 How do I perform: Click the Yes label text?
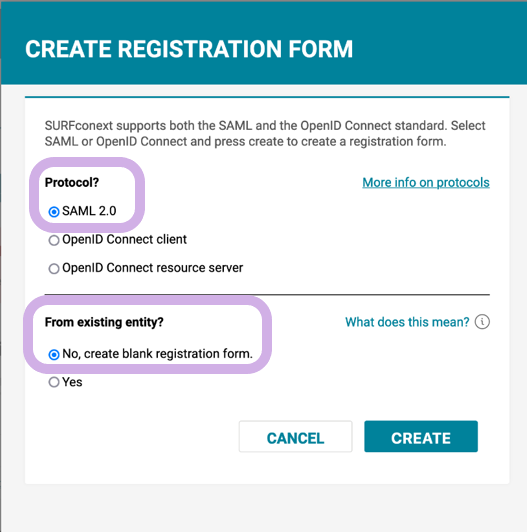pos(72,382)
